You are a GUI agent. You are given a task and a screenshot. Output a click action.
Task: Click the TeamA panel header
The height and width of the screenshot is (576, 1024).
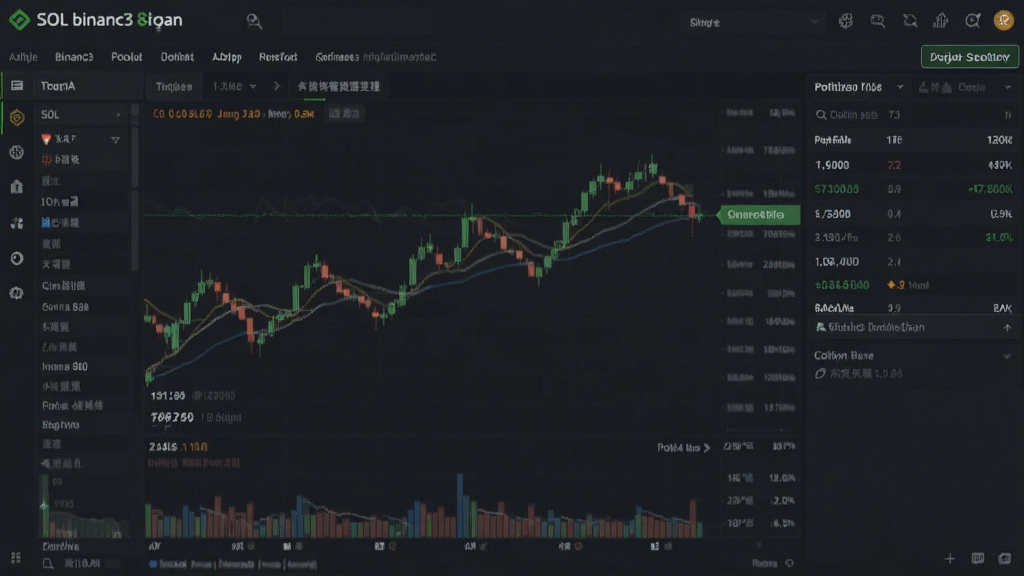click(86, 86)
